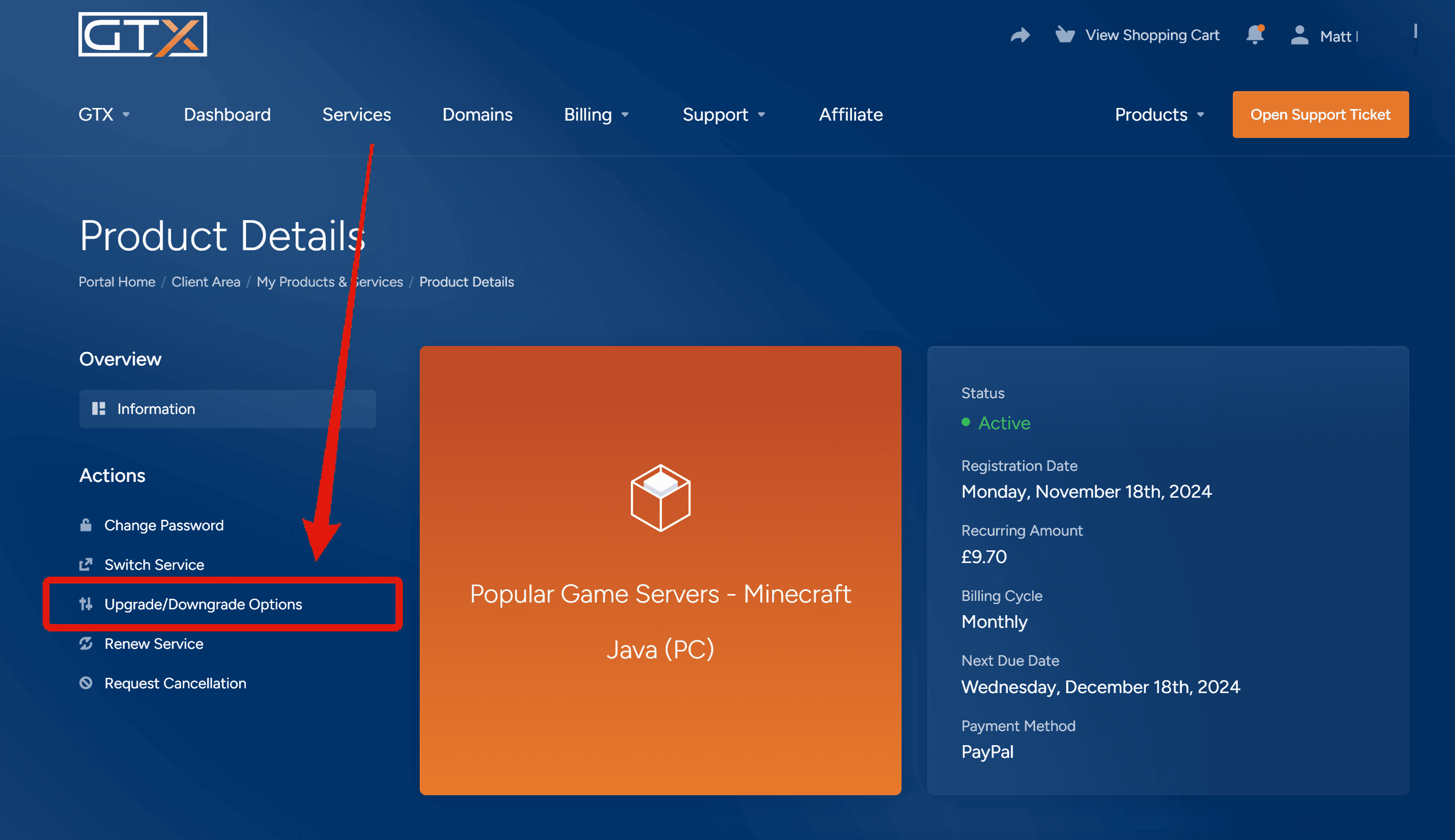This screenshot has height=840, width=1455.
Task: Open Support menu item
Action: [715, 114]
